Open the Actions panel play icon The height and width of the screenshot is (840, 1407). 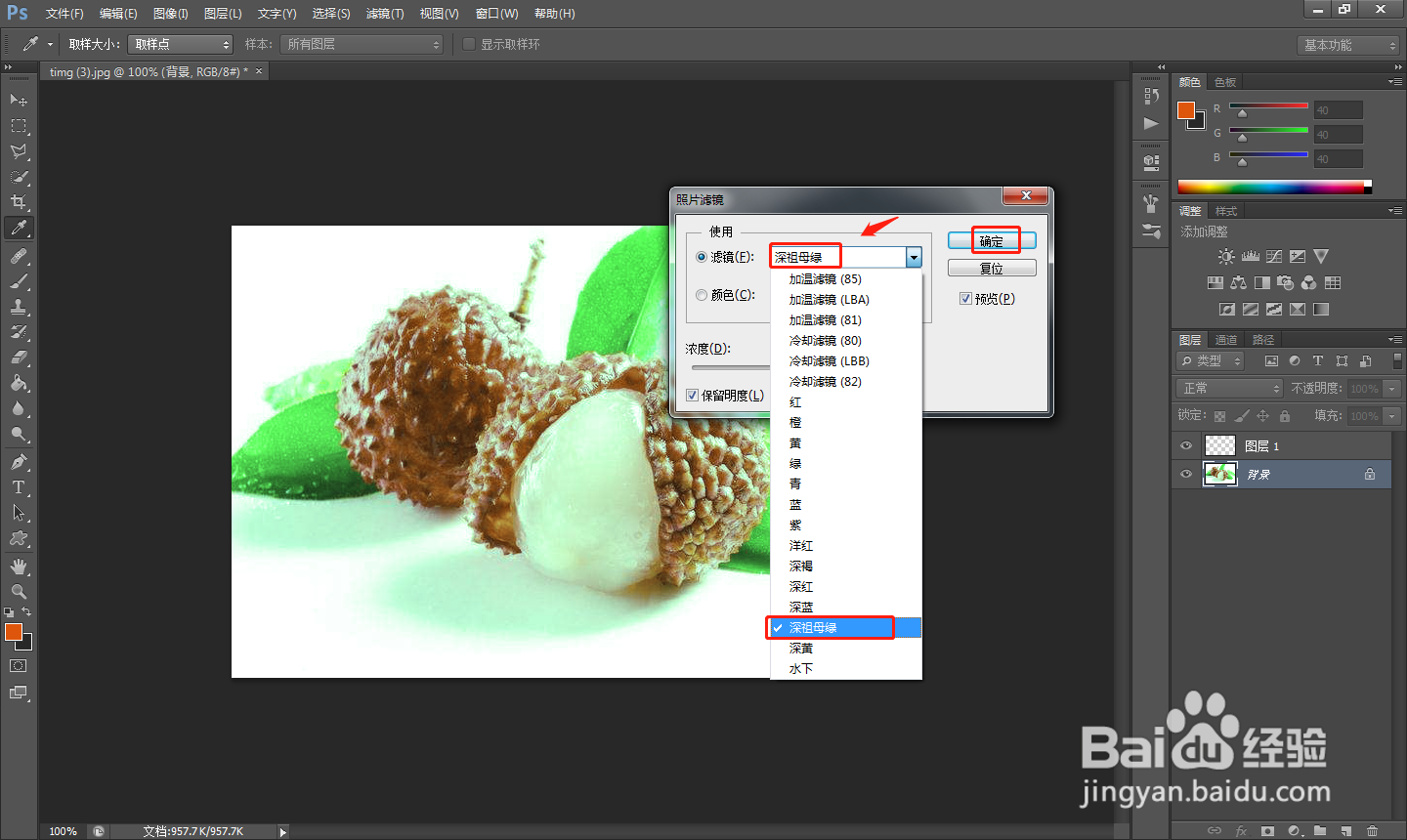pyautogui.click(x=1151, y=123)
